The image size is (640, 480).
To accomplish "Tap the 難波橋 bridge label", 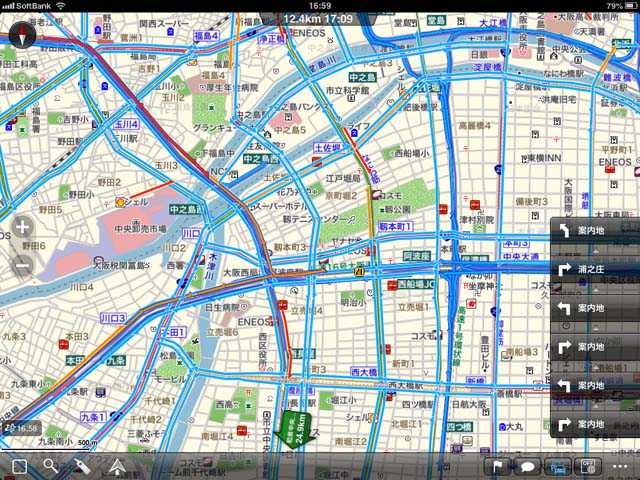I will click(618, 78).
